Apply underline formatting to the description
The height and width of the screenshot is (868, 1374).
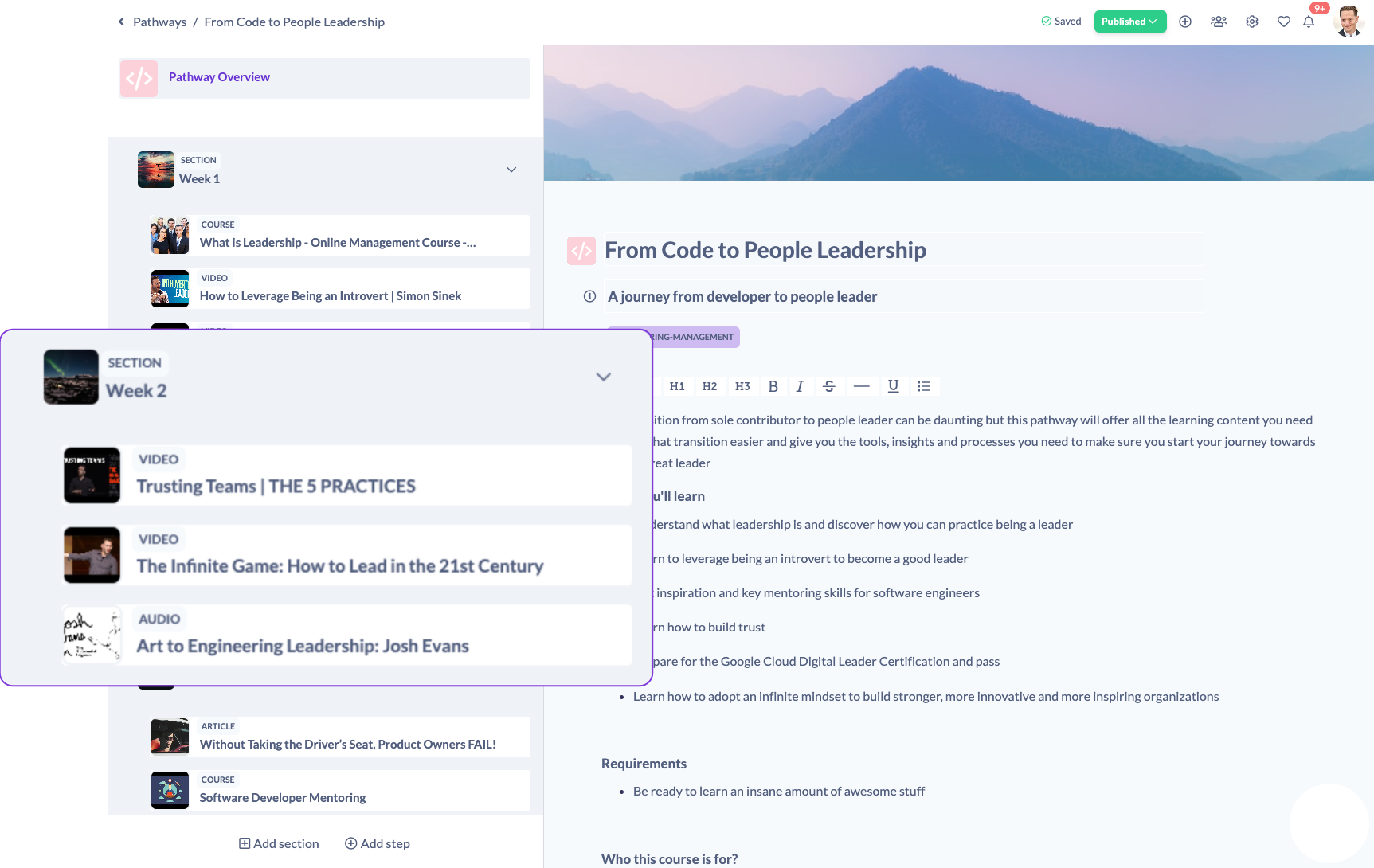pos(893,386)
